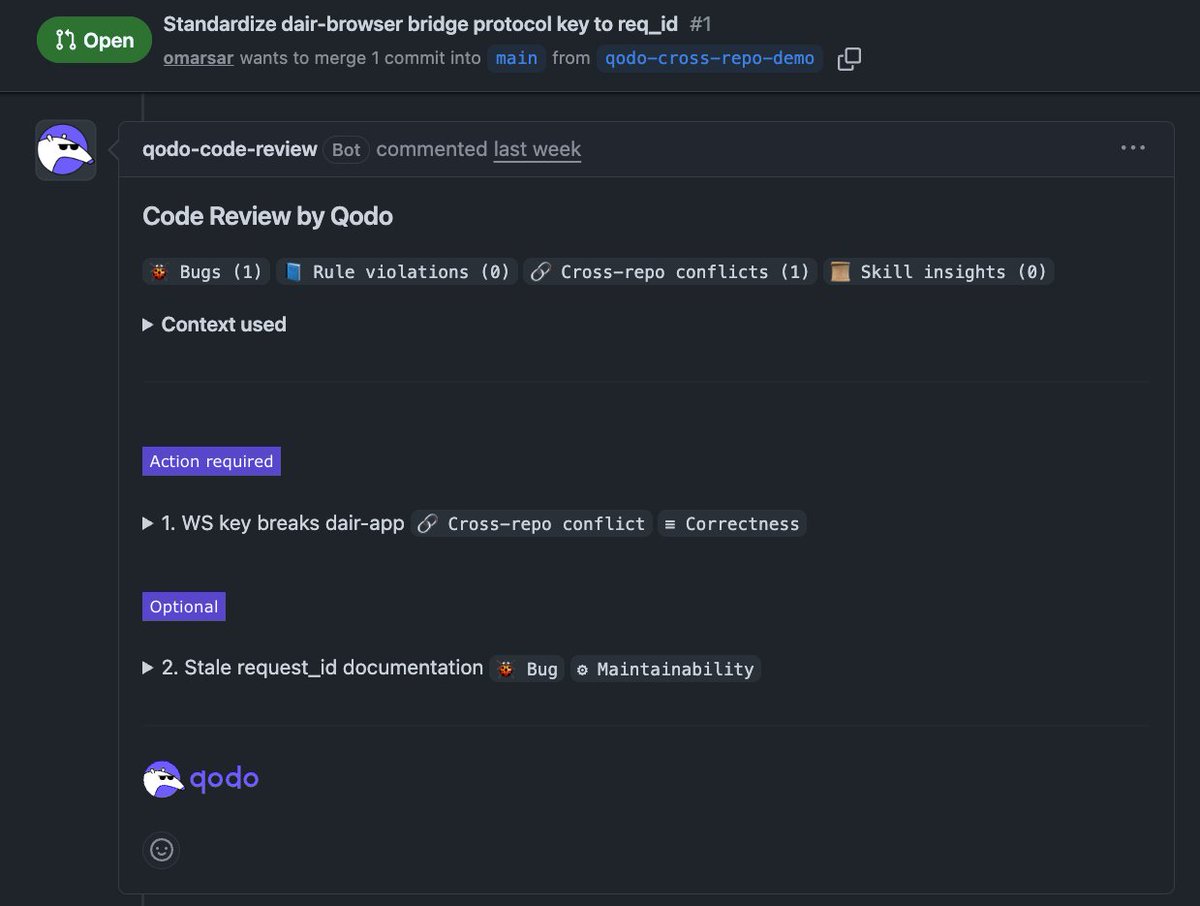Open the main base branch link
The image size is (1200, 906).
coord(517,58)
